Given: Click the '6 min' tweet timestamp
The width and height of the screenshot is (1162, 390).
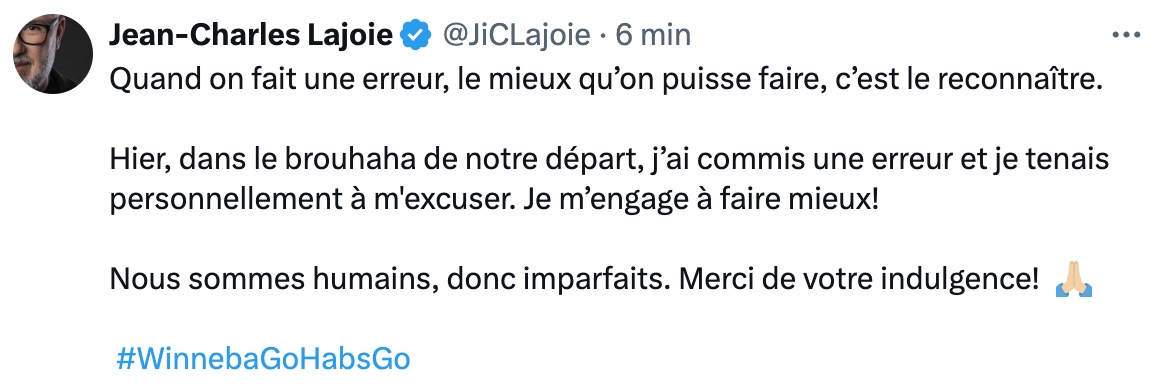Looking at the screenshot, I should 653,35.
